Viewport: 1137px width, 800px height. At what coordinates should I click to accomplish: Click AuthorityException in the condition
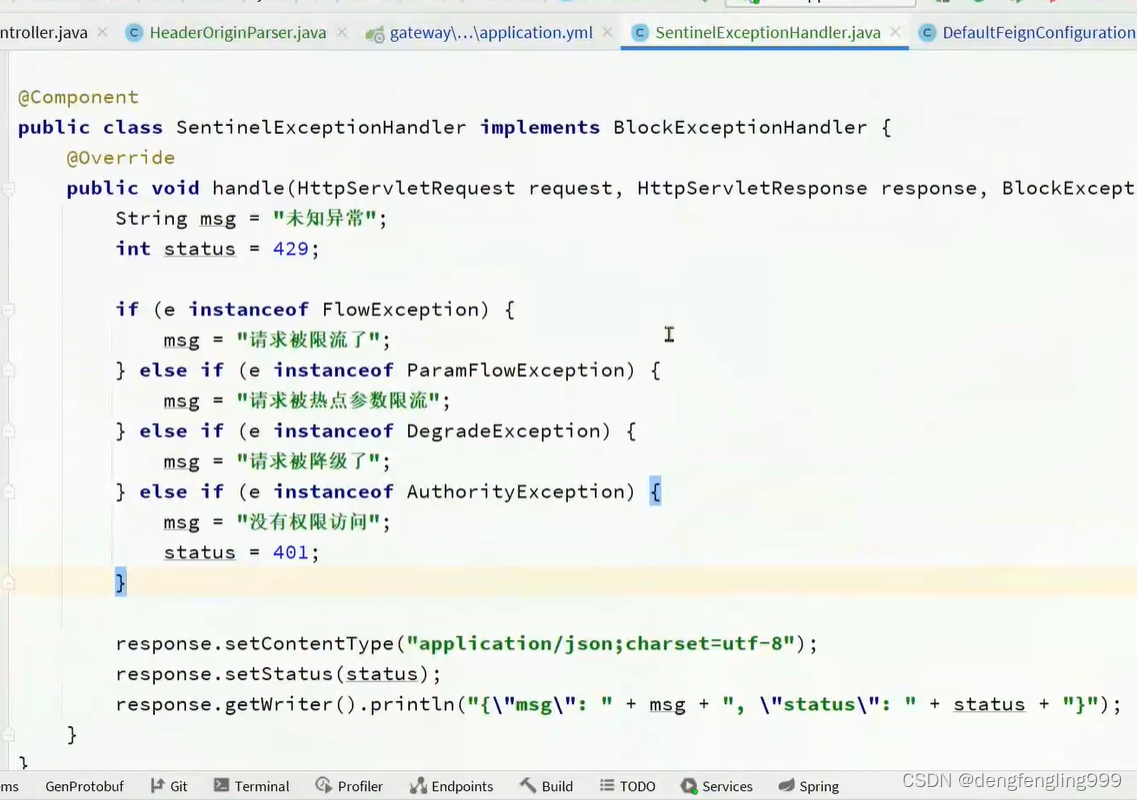click(515, 492)
